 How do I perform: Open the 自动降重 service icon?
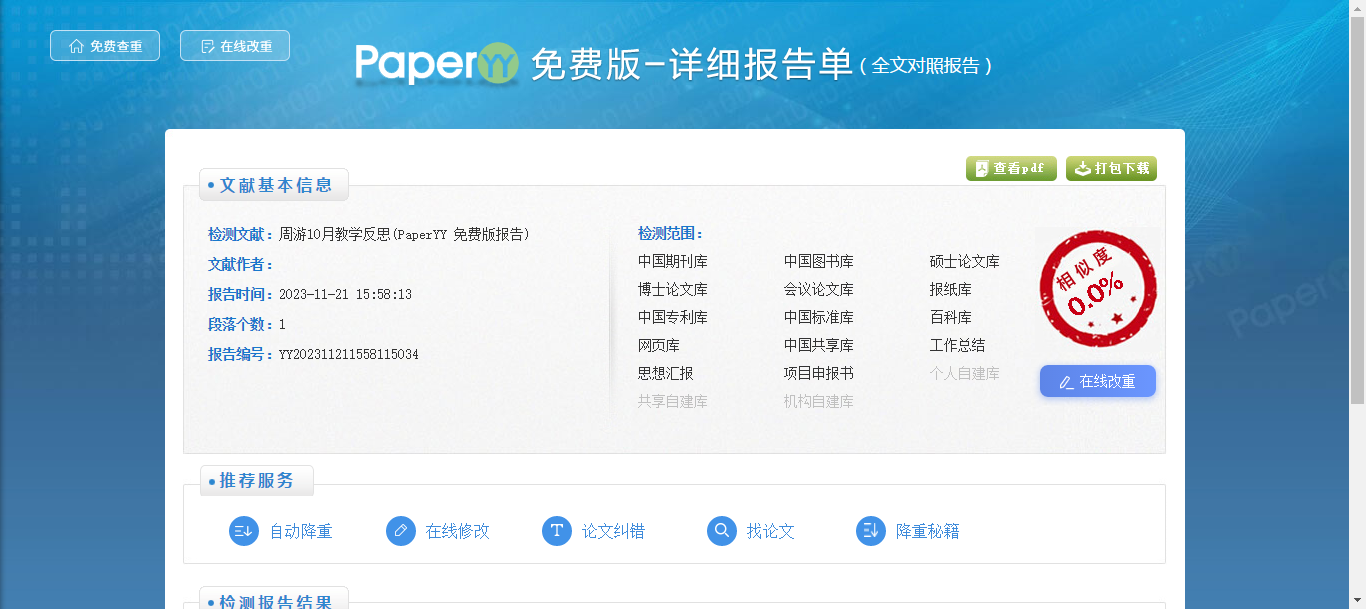[x=244, y=531]
